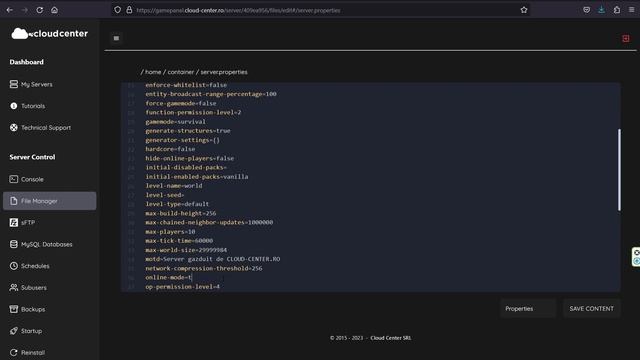The height and width of the screenshot is (360, 640).
Task: Click the max-players=10 line
Action: click(x=170, y=232)
